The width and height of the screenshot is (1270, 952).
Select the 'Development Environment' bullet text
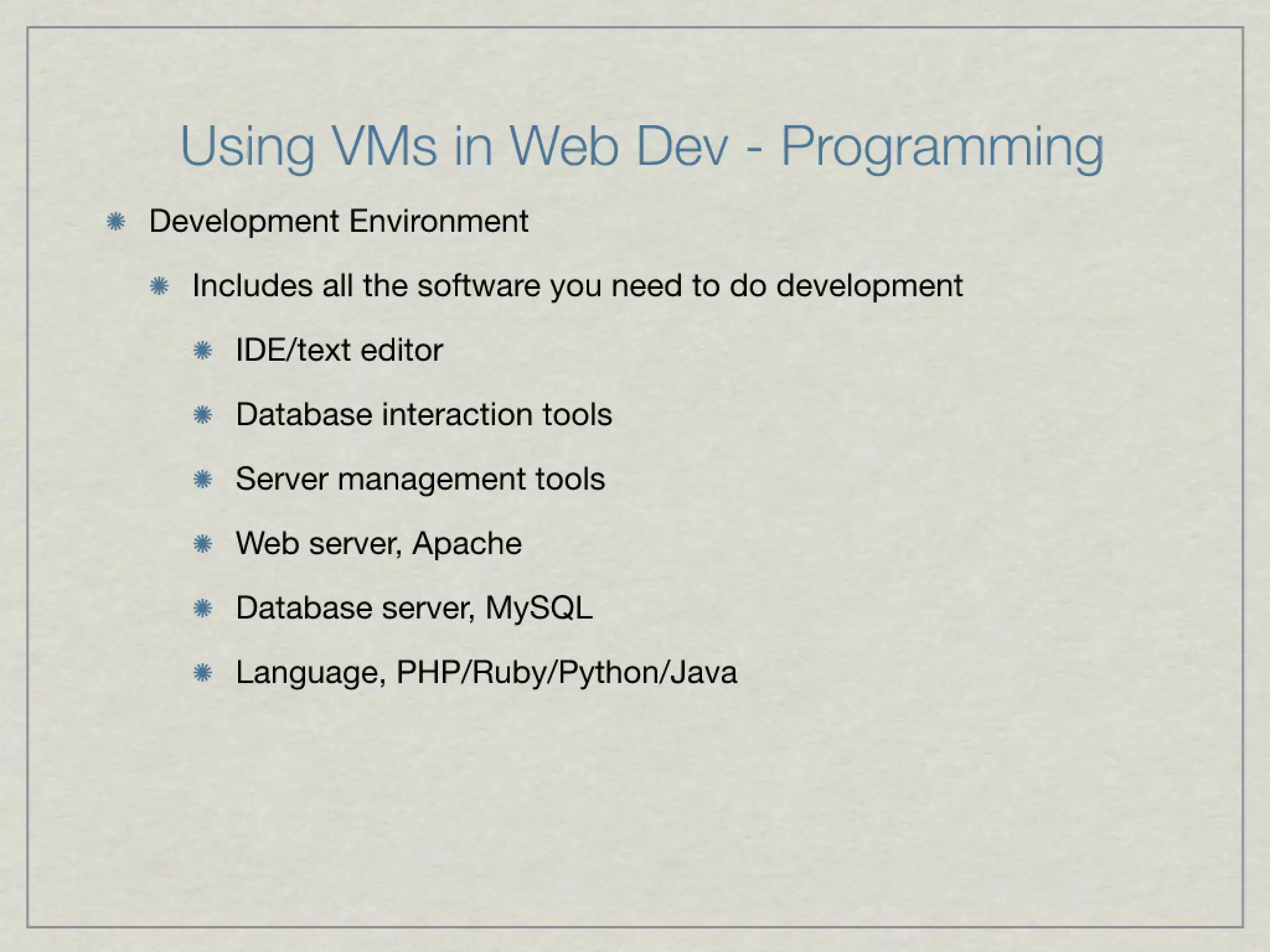339,222
